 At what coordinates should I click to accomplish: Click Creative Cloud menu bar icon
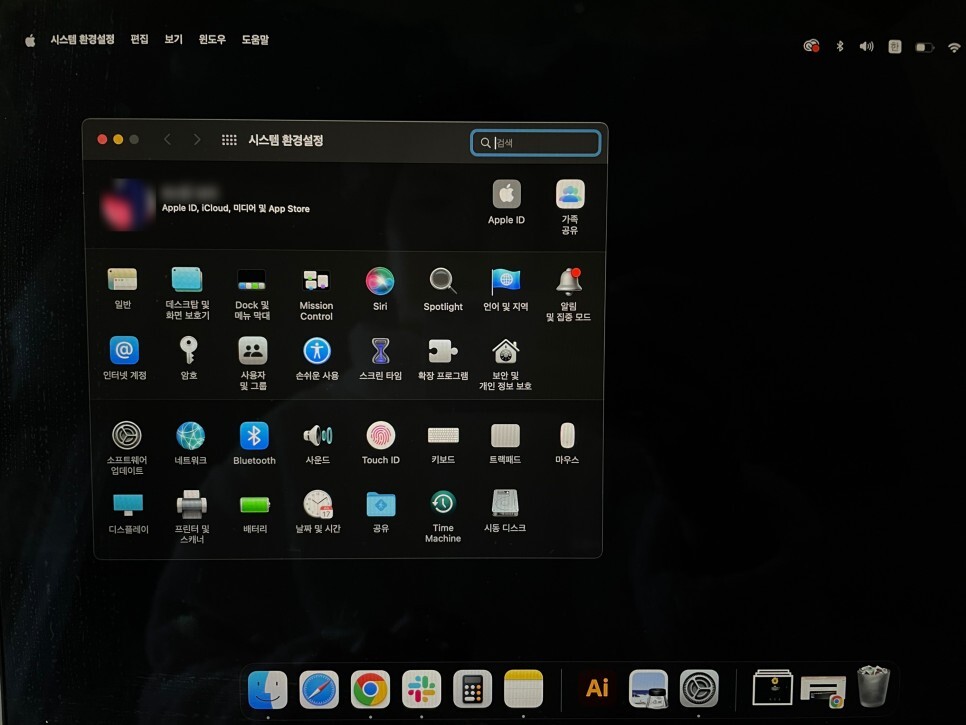click(x=811, y=46)
